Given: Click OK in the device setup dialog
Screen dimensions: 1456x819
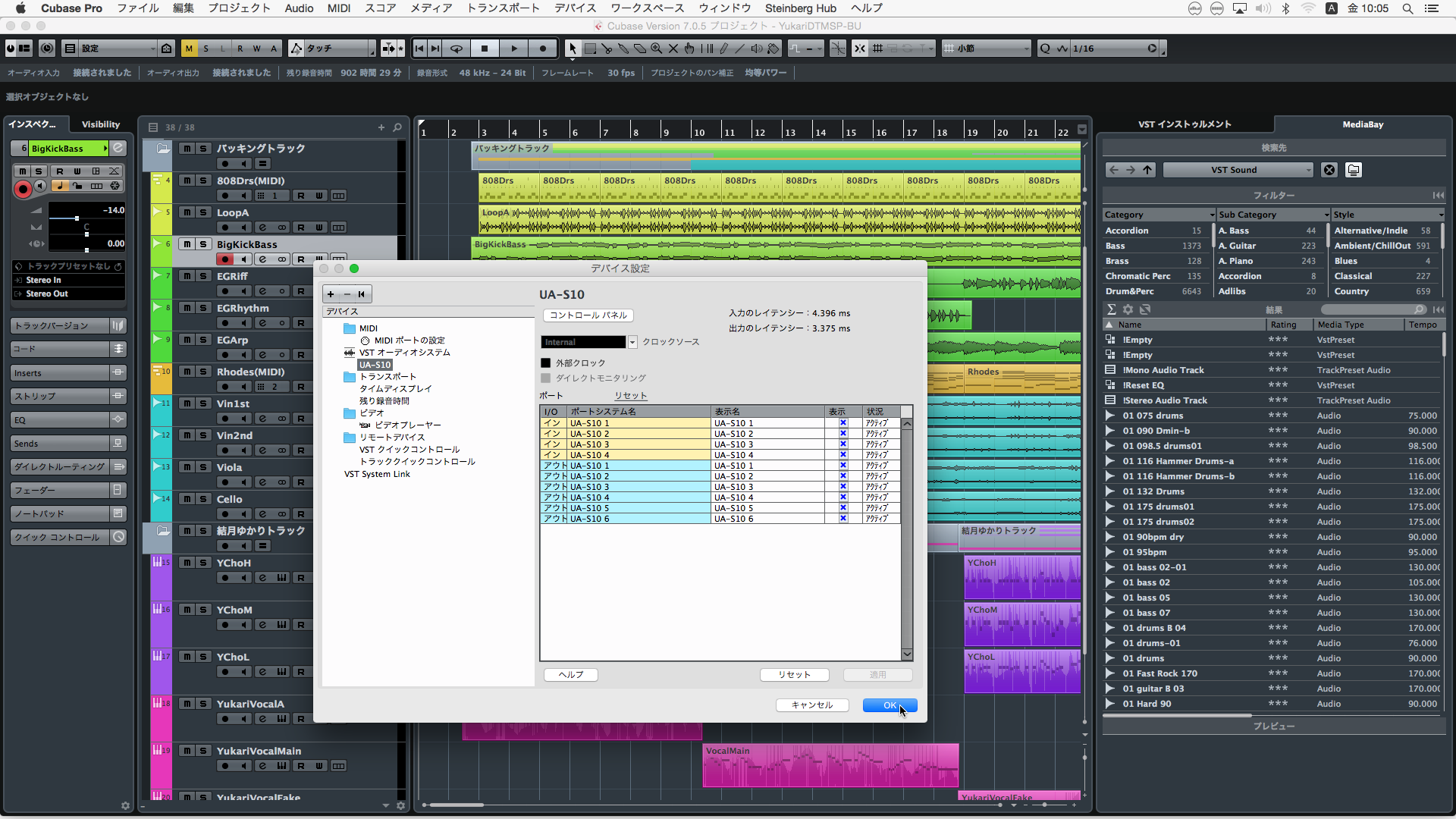Looking at the screenshot, I should [890, 705].
